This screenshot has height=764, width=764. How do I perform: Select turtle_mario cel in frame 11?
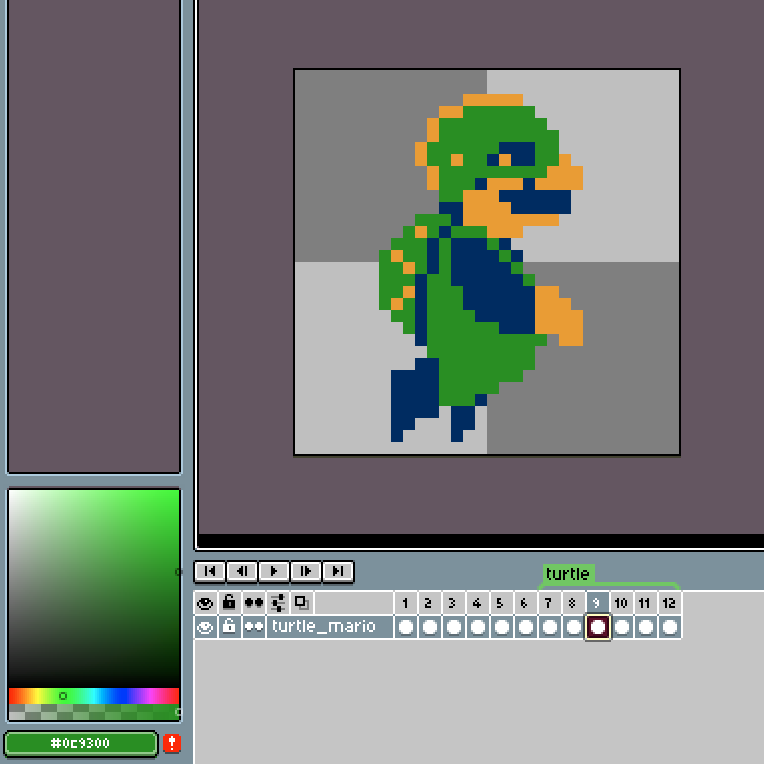click(x=645, y=627)
